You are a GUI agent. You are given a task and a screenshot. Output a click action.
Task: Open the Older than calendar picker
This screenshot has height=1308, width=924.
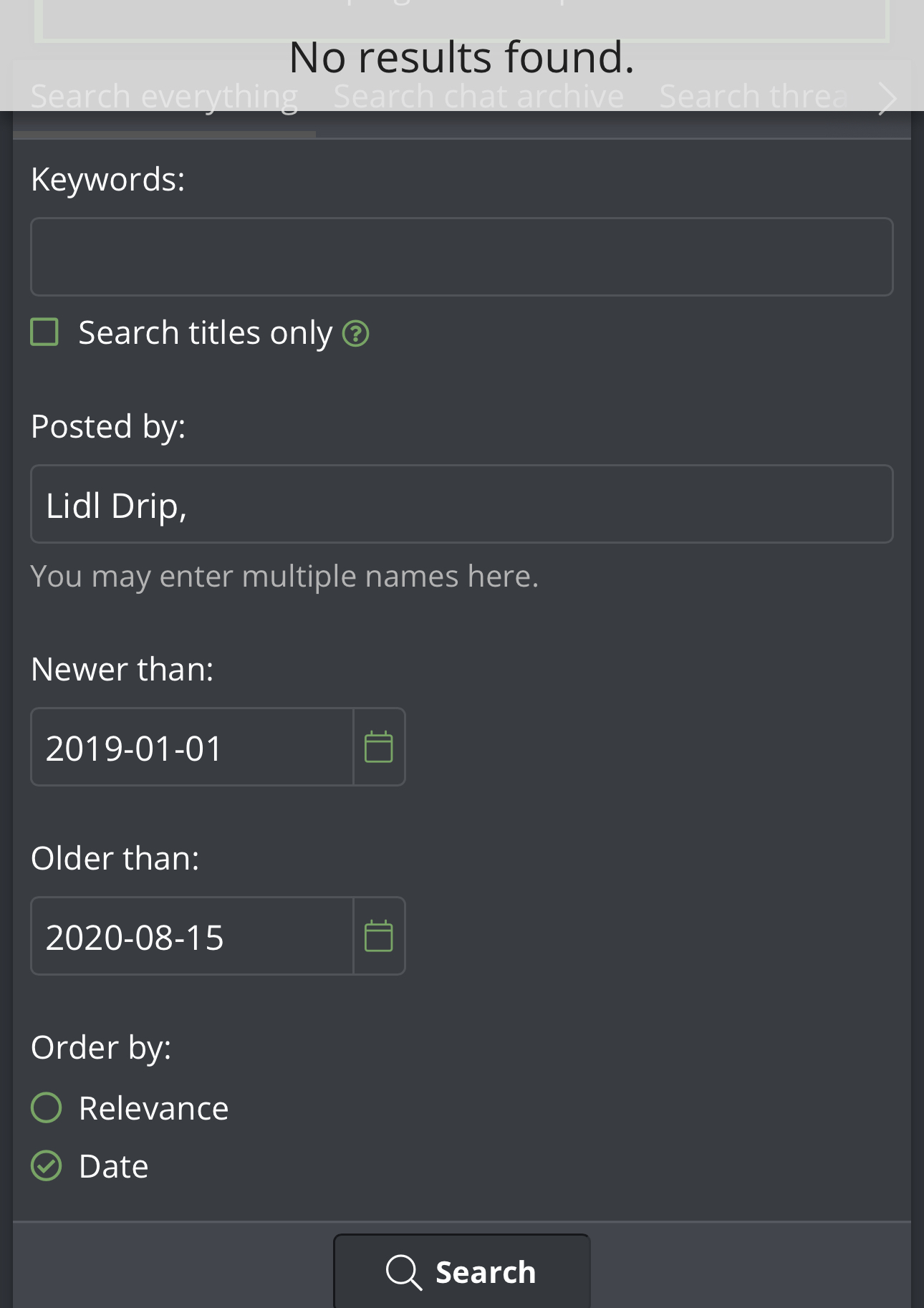click(379, 936)
